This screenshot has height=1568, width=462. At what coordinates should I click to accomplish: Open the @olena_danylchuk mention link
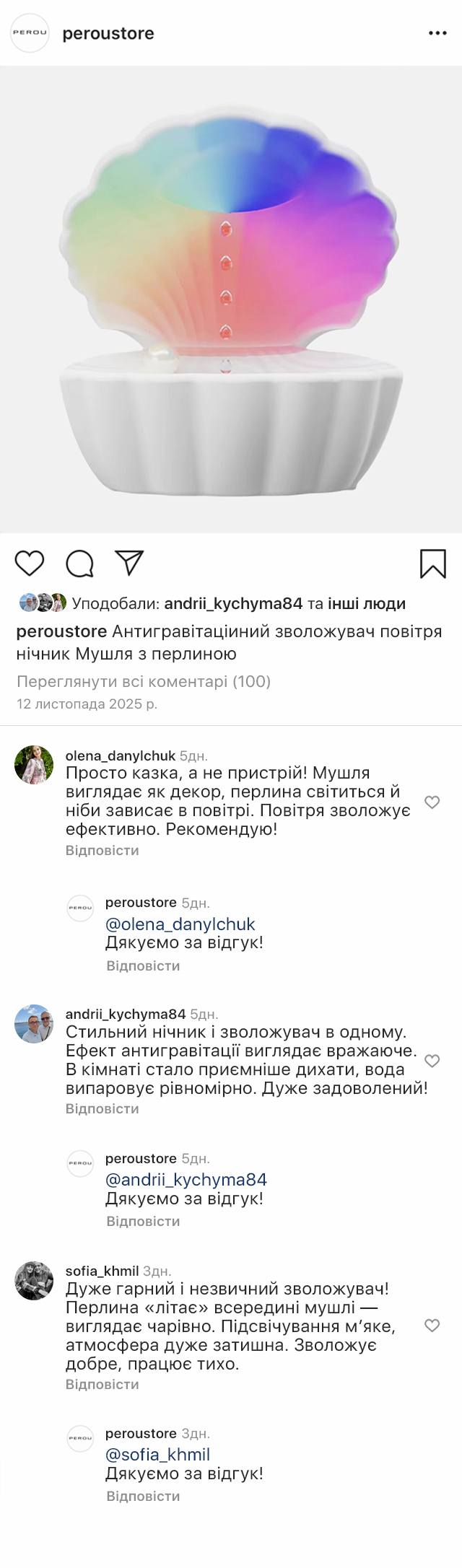click(x=180, y=924)
